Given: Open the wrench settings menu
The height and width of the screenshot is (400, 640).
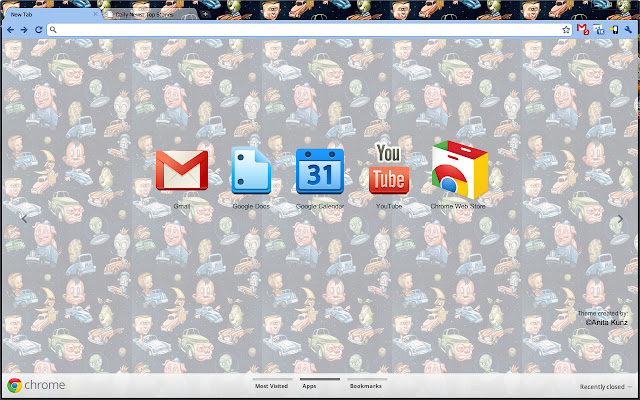Looking at the screenshot, I should [x=628, y=30].
